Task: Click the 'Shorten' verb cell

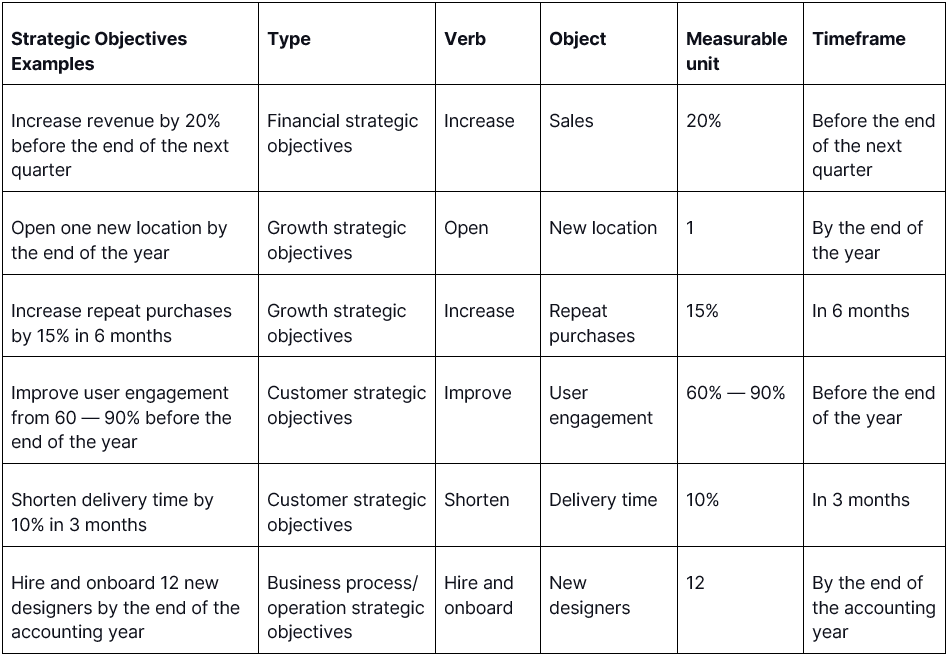Action: (x=488, y=505)
